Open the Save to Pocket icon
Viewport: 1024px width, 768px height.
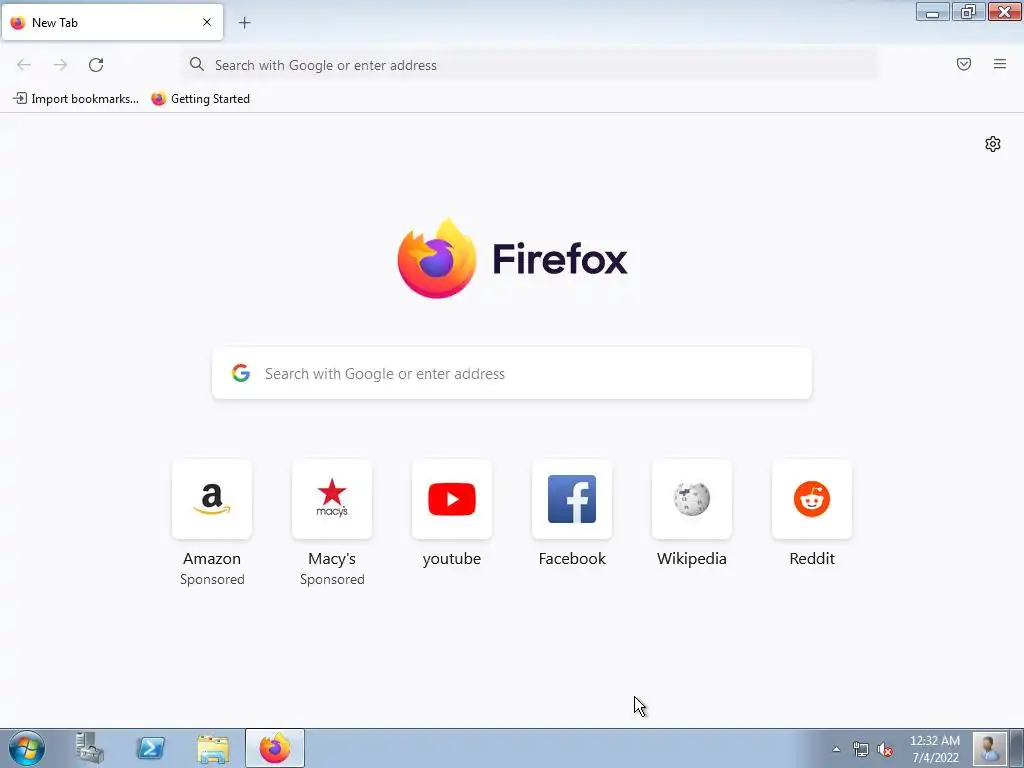pos(964,64)
